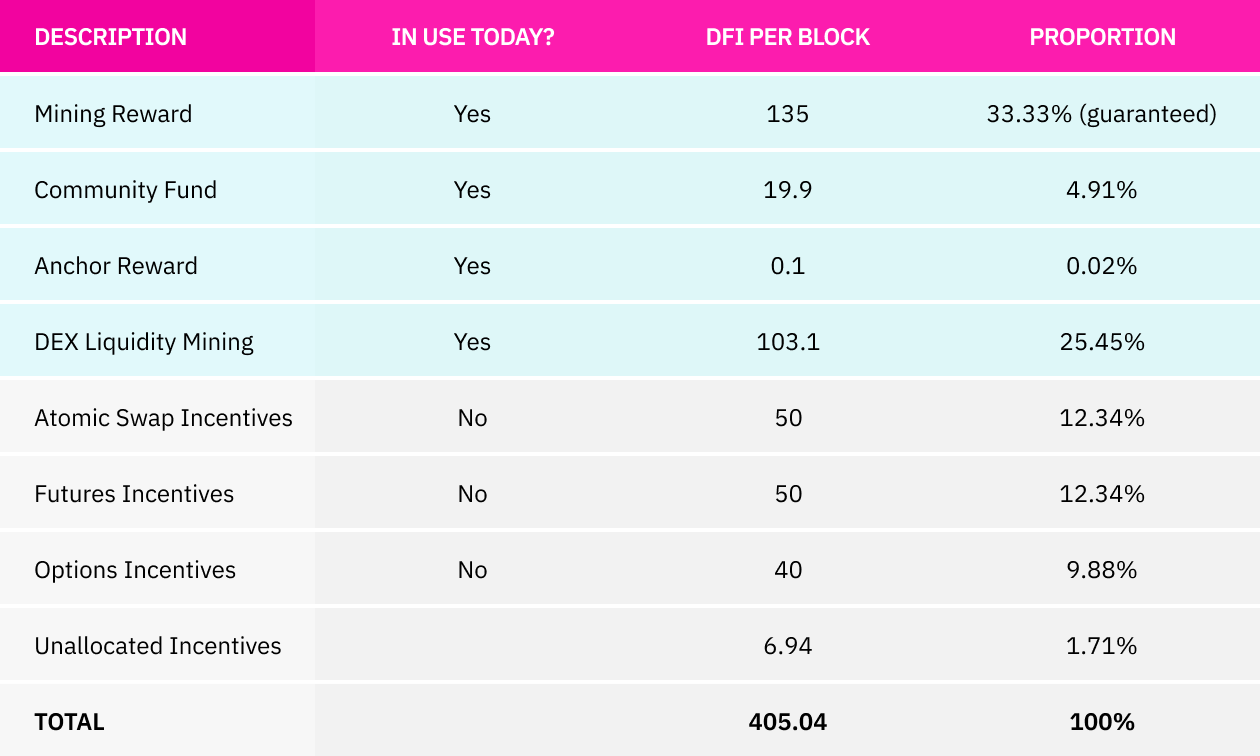Click the Anchor Reward row label
This screenshot has height=756, width=1260.
click(116, 266)
